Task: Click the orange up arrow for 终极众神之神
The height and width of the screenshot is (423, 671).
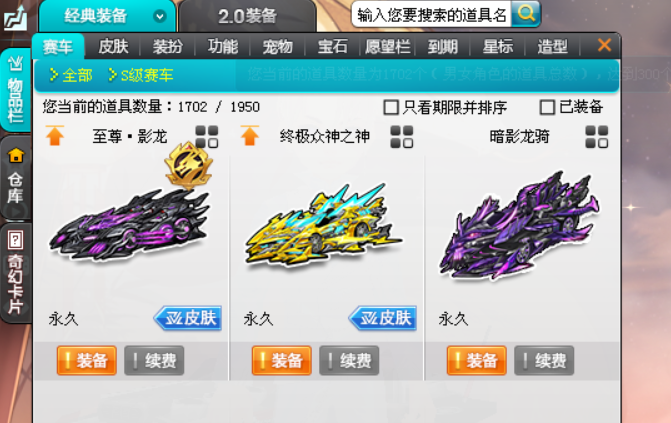Action: pos(250,136)
